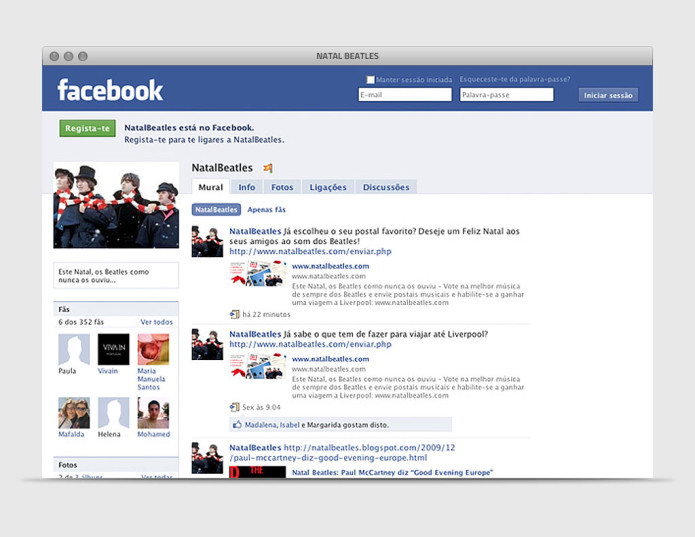Click the link icon beside 'há 22 minutos'
Viewport: 695px width, 537px height.
coord(235,314)
